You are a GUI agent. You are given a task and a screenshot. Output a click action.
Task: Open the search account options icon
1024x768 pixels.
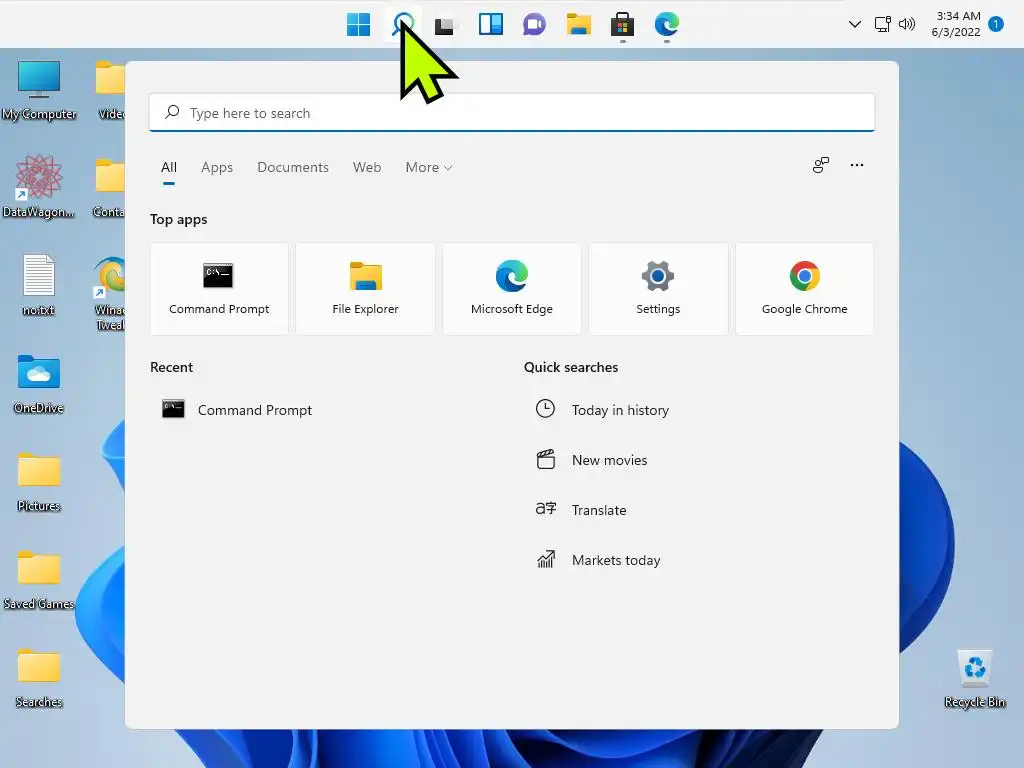pos(821,165)
